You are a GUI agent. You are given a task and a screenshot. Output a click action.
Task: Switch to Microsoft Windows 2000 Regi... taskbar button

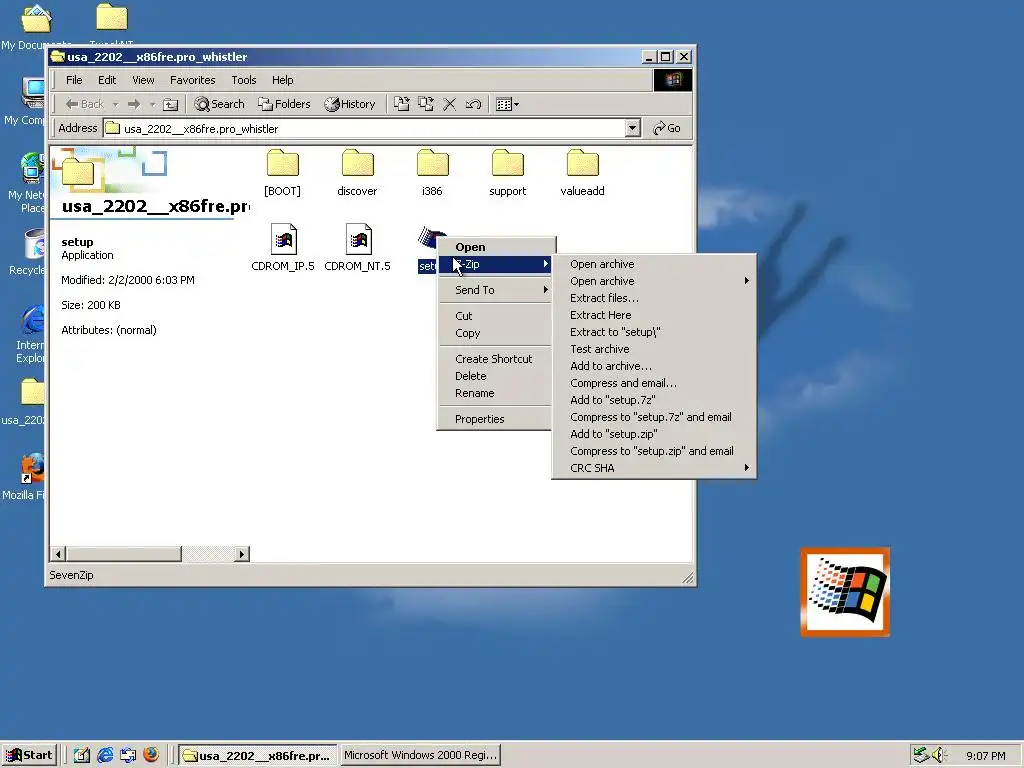(421, 755)
